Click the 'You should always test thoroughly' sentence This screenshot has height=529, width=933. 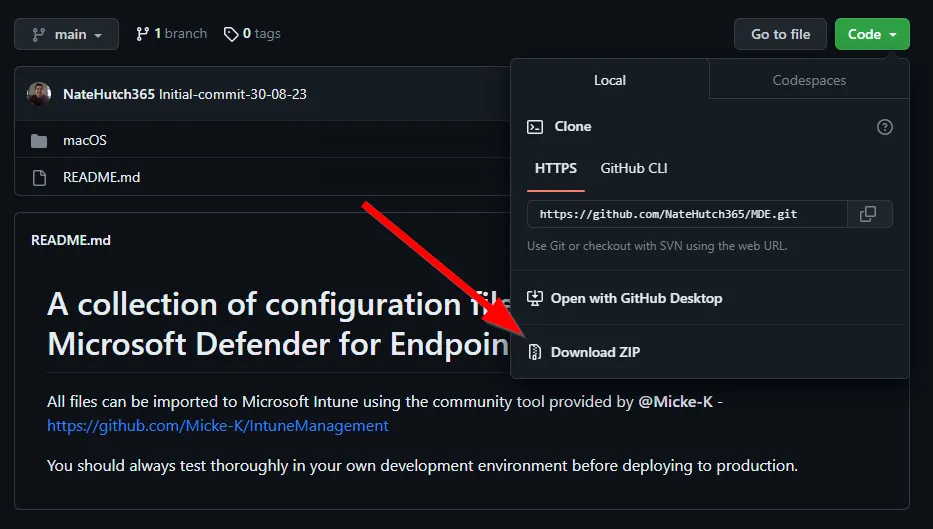pos(422,465)
